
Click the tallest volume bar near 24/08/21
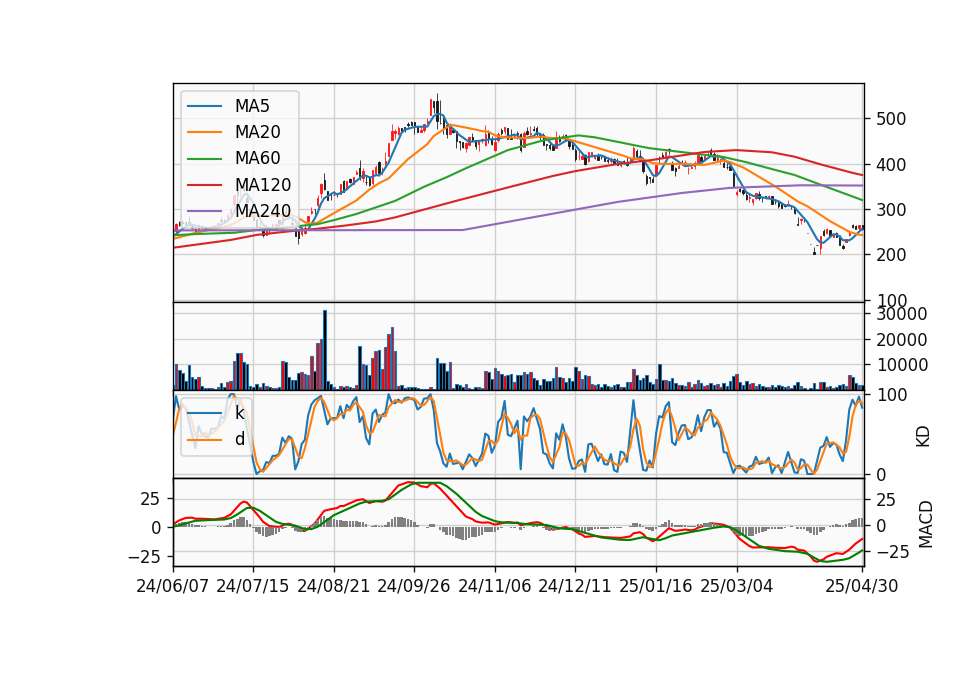pos(325,350)
